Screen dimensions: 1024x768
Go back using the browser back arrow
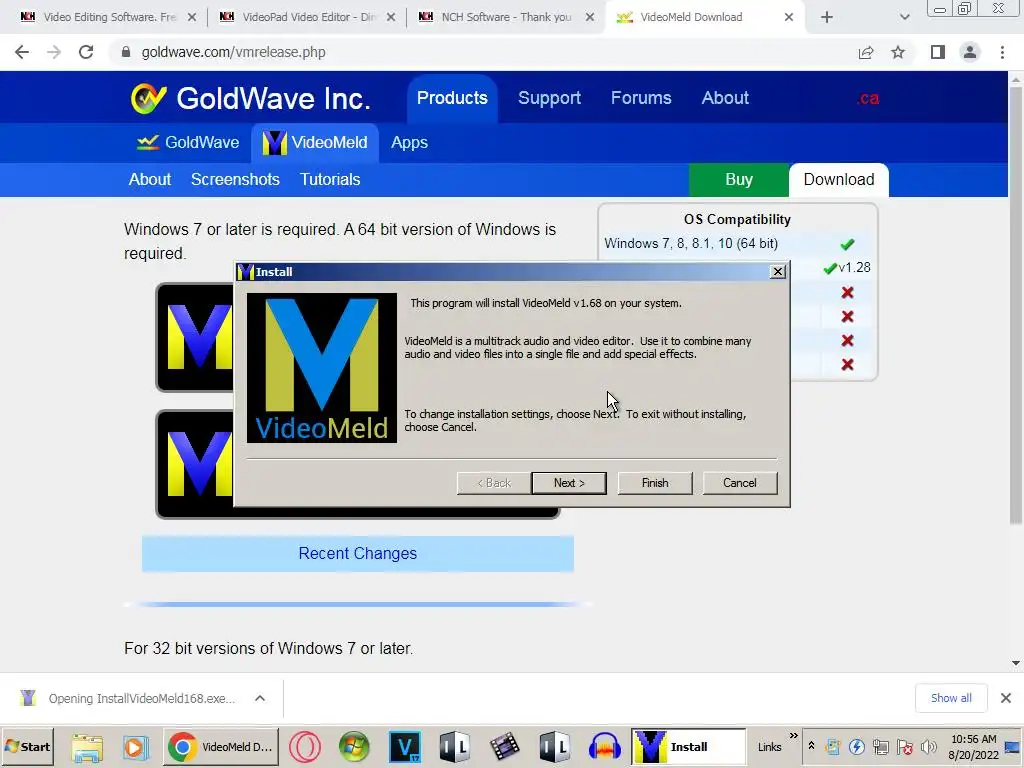point(22,52)
